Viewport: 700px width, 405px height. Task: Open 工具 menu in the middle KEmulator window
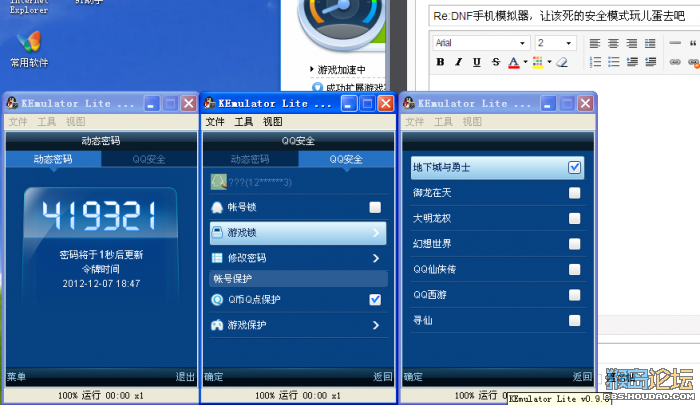[244, 121]
